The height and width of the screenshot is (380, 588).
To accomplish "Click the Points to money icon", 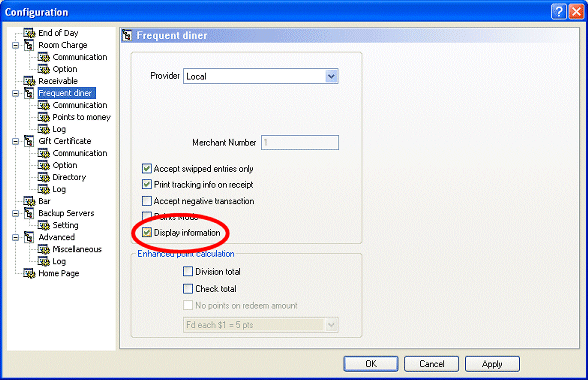I will click(44, 117).
